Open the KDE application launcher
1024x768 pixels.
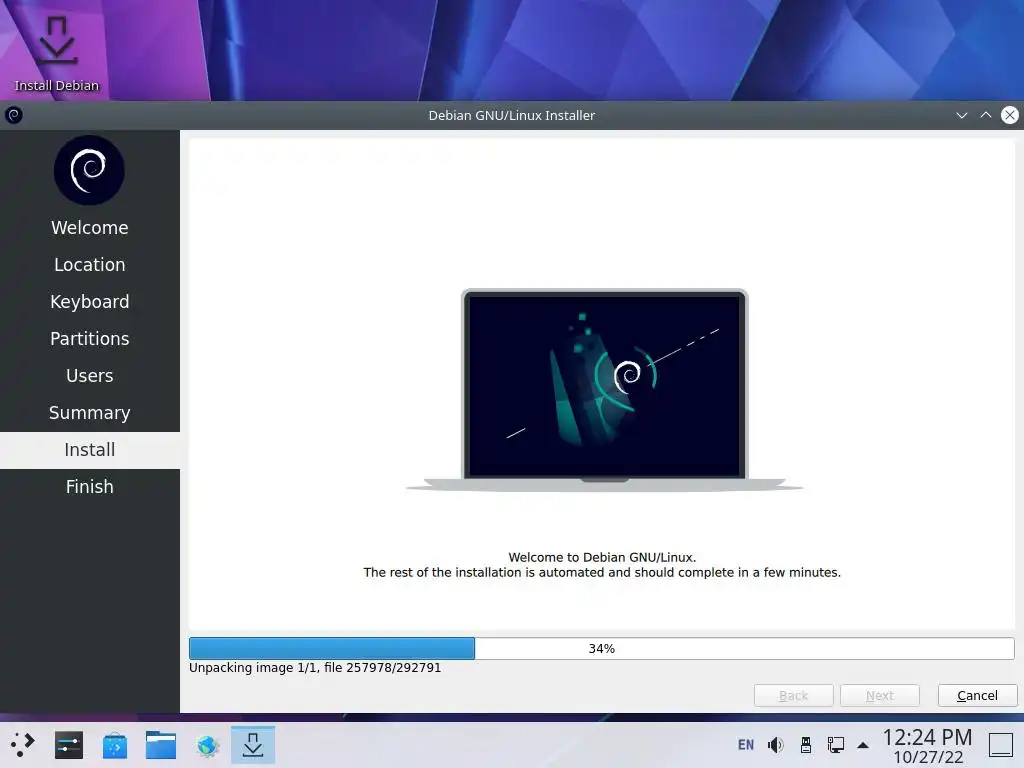coord(23,745)
